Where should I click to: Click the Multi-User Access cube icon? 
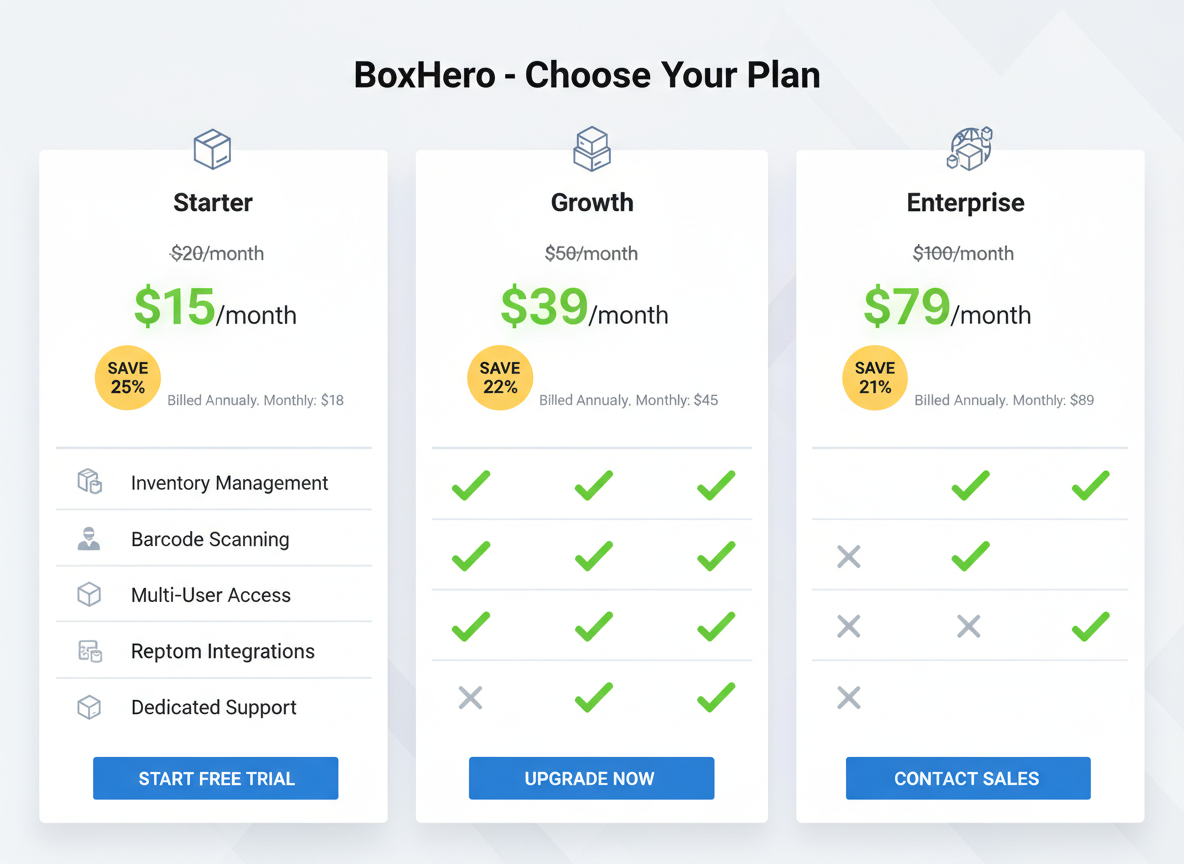pyautogui.click(x=89, y=594)
